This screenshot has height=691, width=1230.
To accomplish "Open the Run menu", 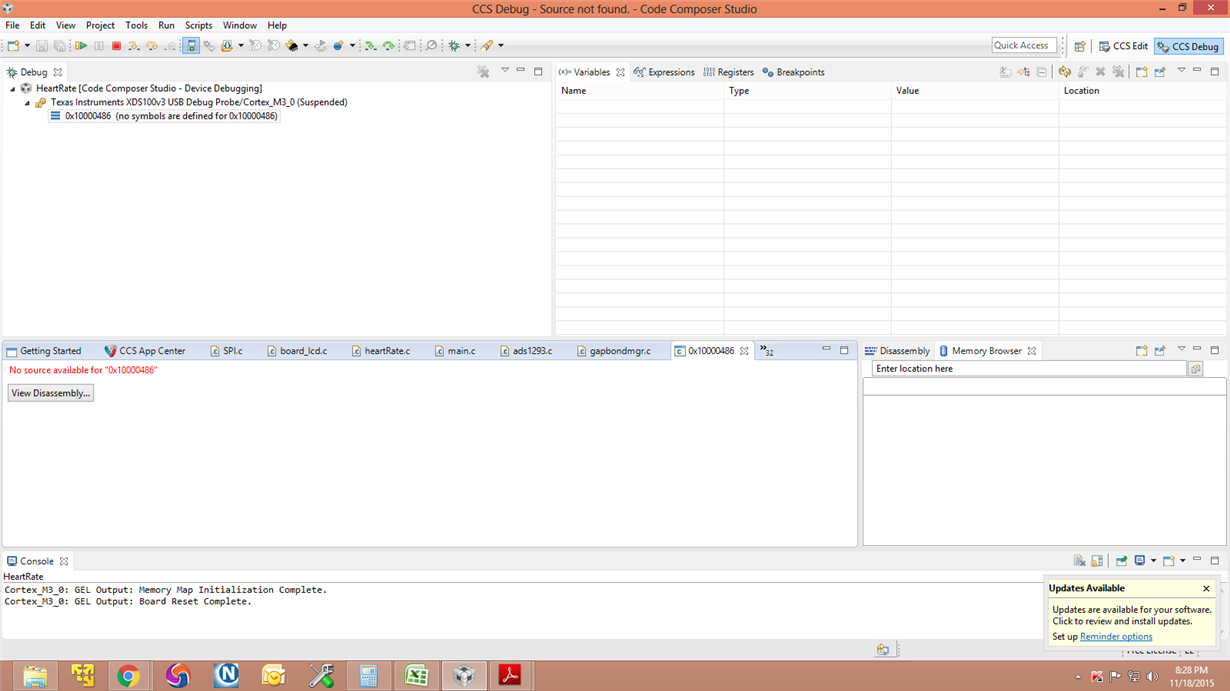I will point(166,25).
